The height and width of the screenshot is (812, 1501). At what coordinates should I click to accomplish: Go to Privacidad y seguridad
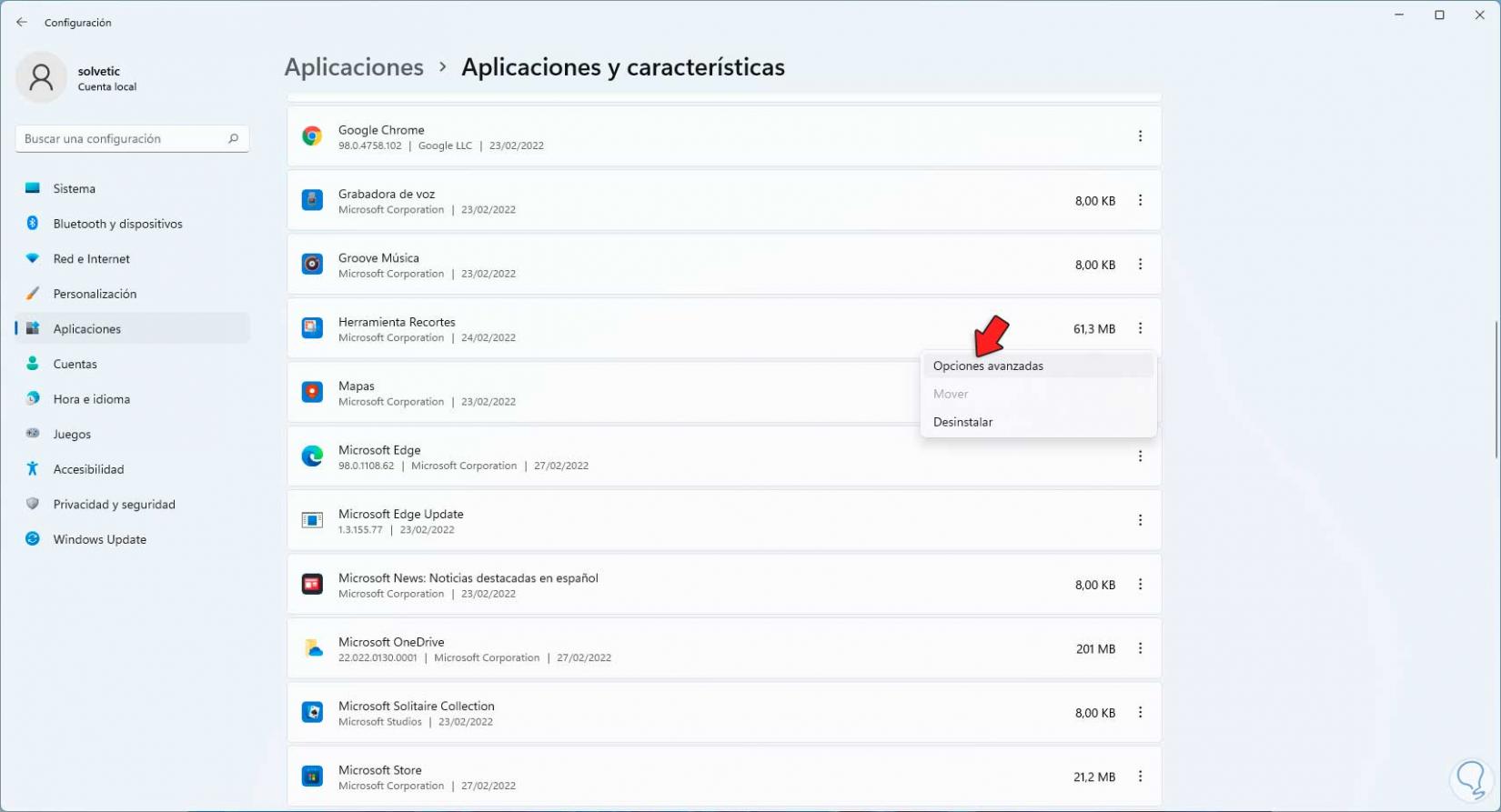point(132,504)
